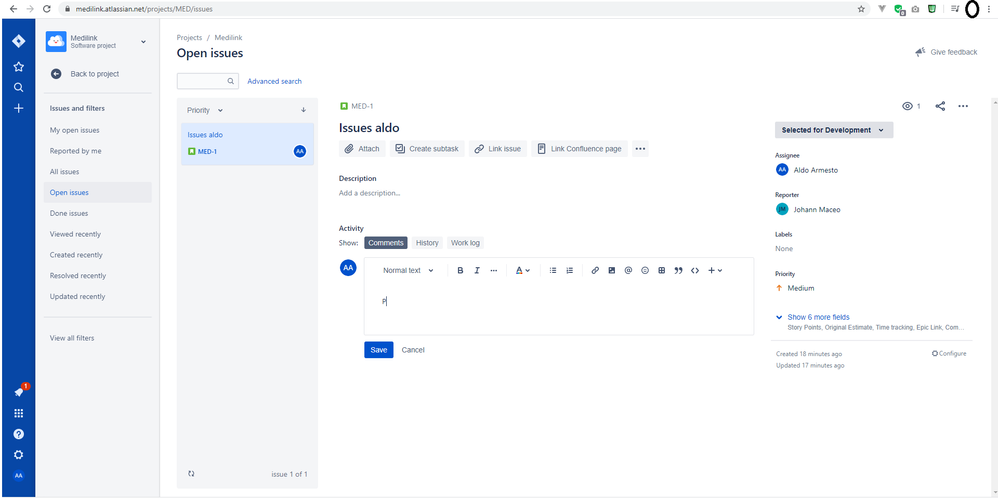Share the issue using the share icon
This screenshot has width=998, height=498.
[940, 106]
